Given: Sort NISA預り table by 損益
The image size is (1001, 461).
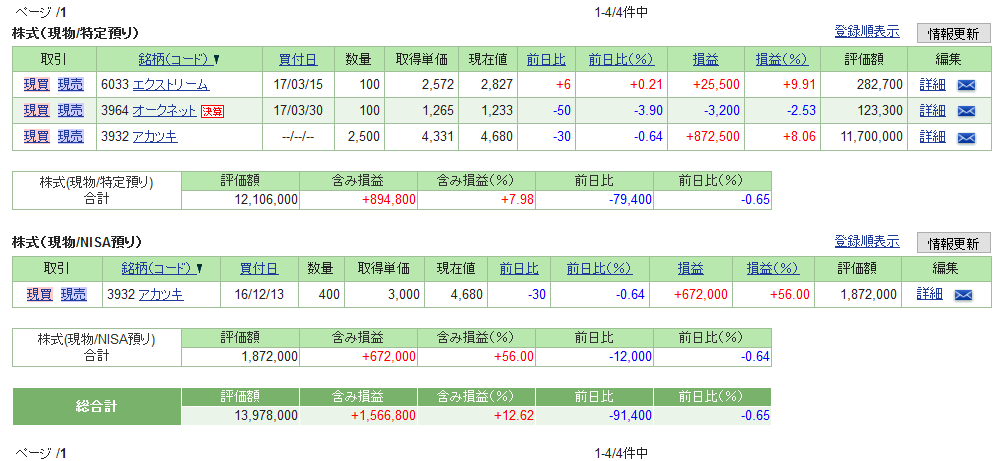Looking at the screenshot, I should pos(690,269).
